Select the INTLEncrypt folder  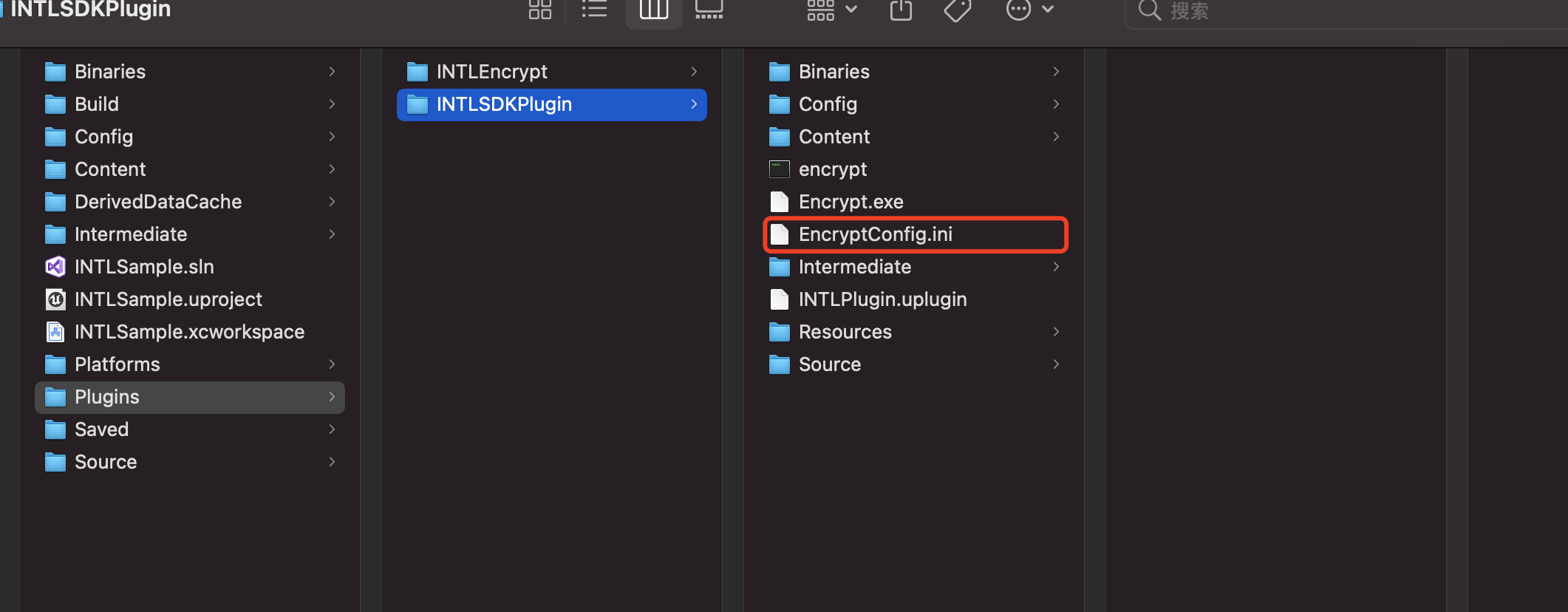(552, 72)
